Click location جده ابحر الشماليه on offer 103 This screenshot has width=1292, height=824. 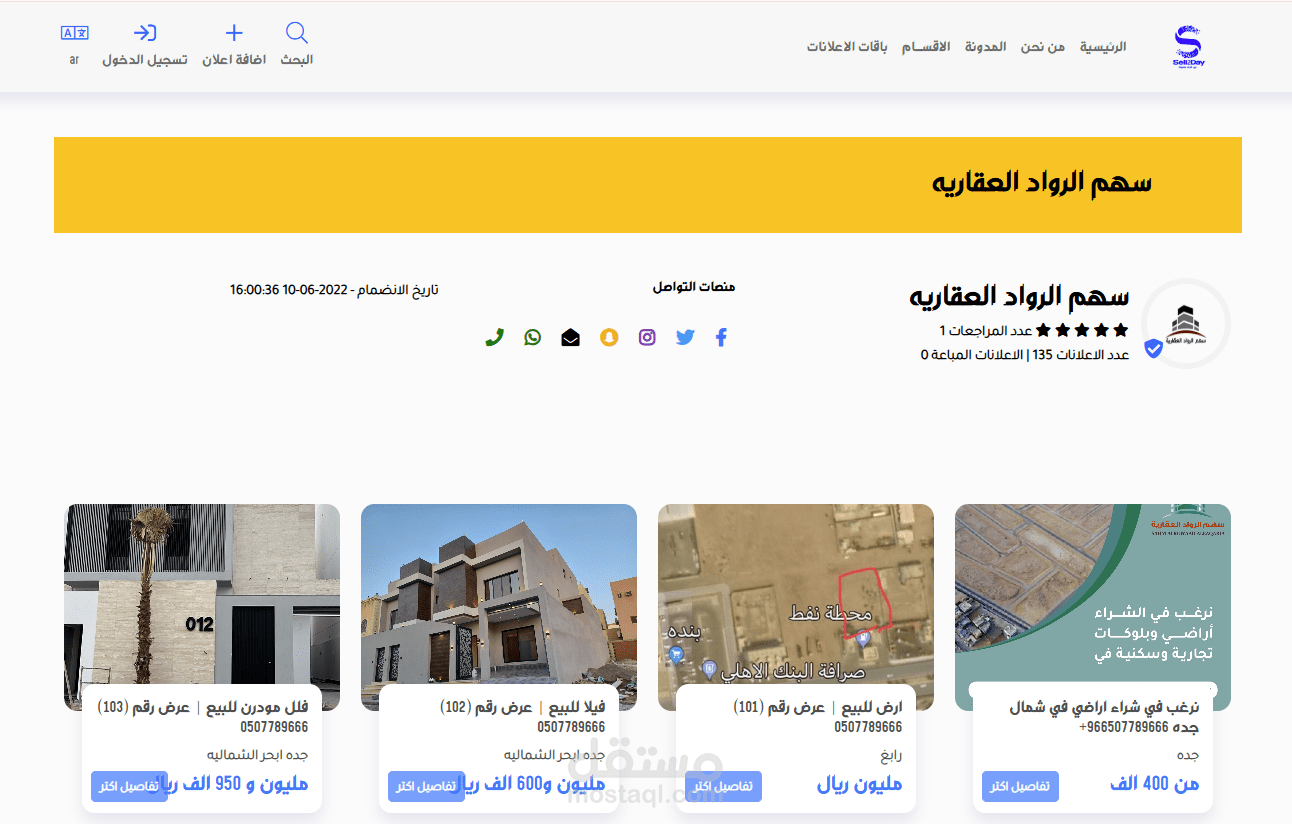pos(257,755)
